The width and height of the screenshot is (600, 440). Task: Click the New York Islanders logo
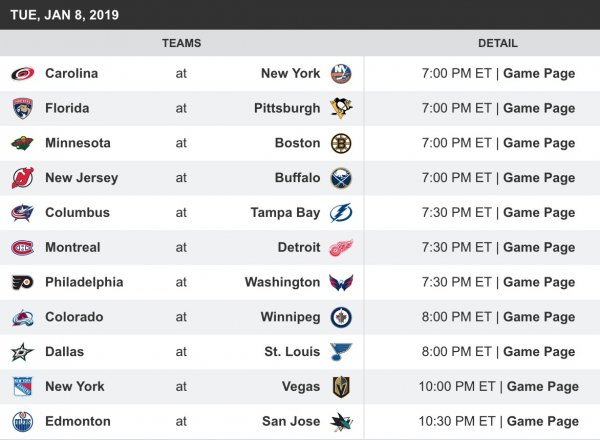(x=341, y=73)
